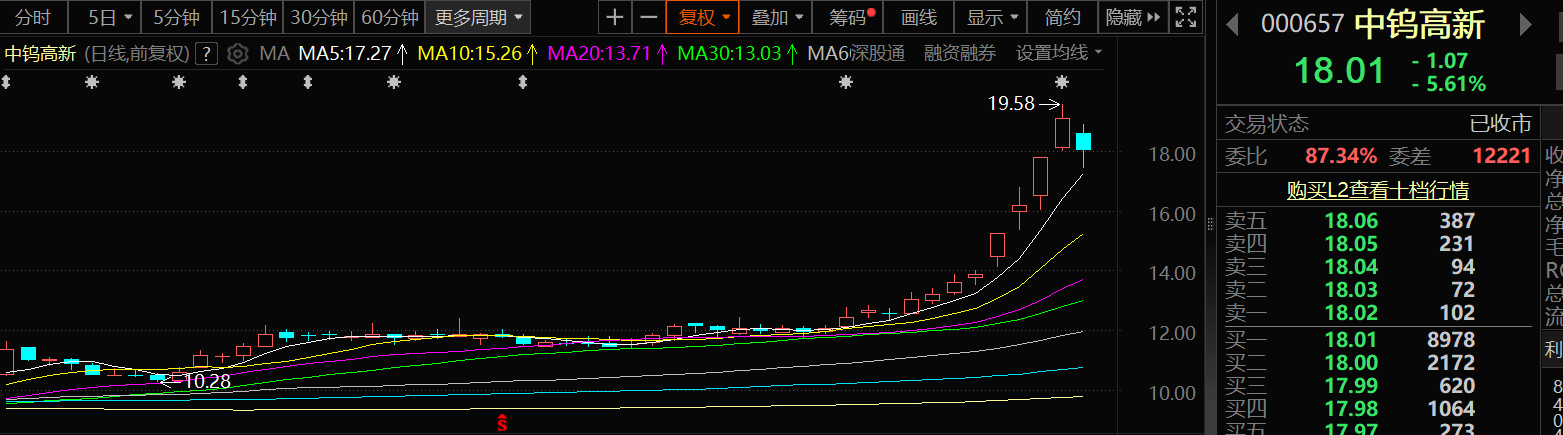Open the 画线 drawing tools
This screenshot has height=435, width=1563.
point(918,17)
